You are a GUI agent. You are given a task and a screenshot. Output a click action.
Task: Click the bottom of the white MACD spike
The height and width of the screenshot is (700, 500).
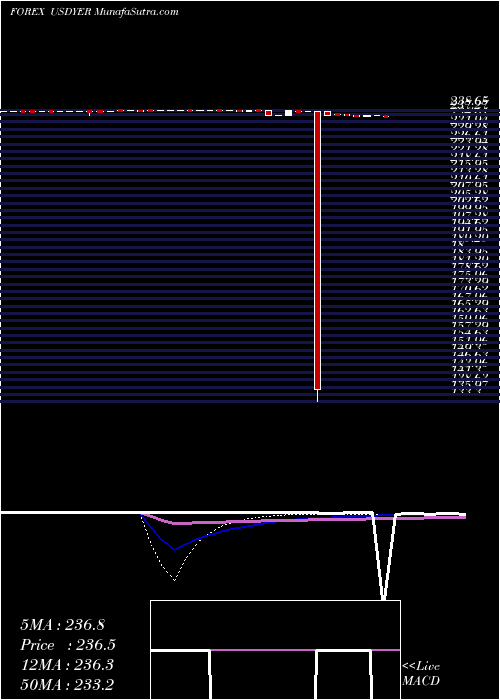point(383,596)
